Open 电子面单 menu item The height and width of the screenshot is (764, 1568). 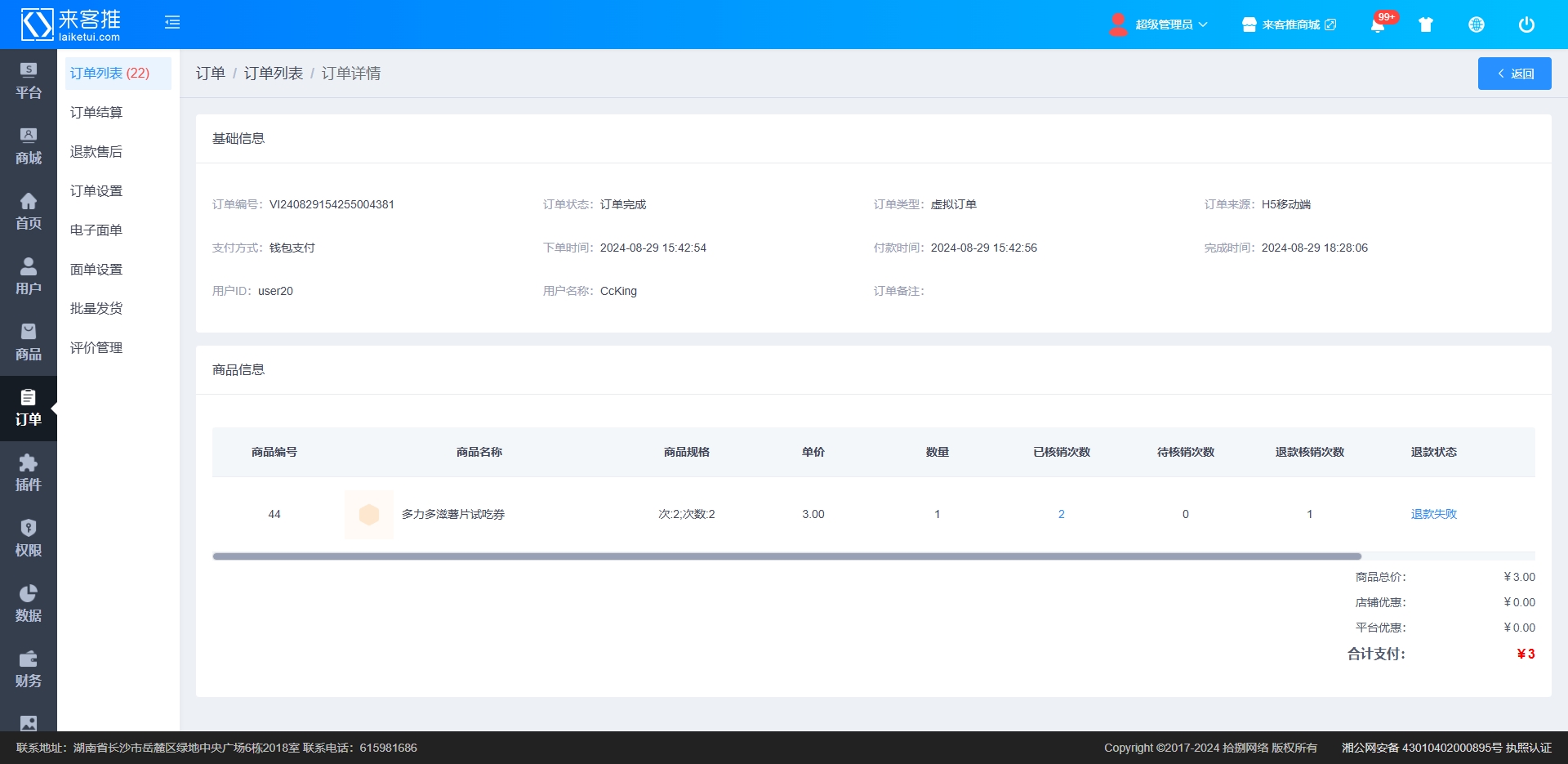pos(96,230)
